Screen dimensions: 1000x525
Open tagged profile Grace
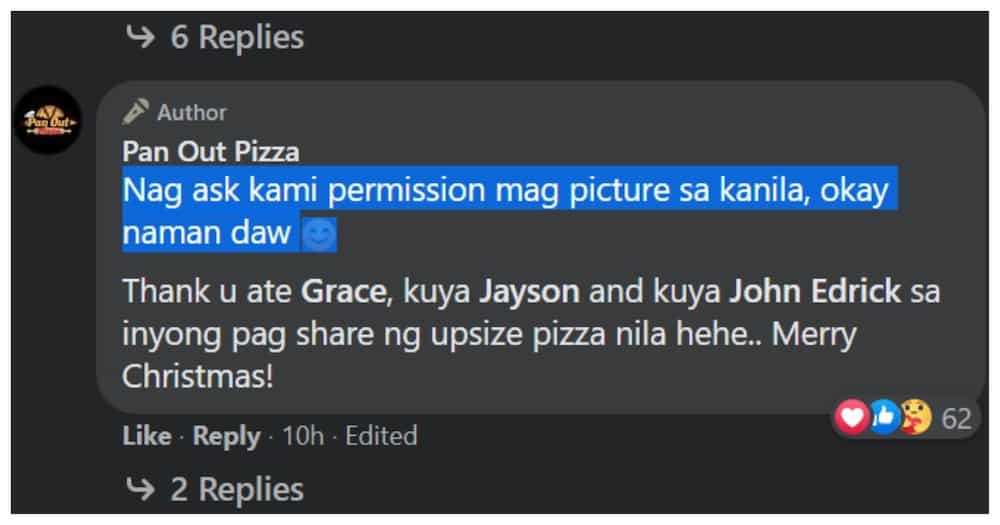343,292
